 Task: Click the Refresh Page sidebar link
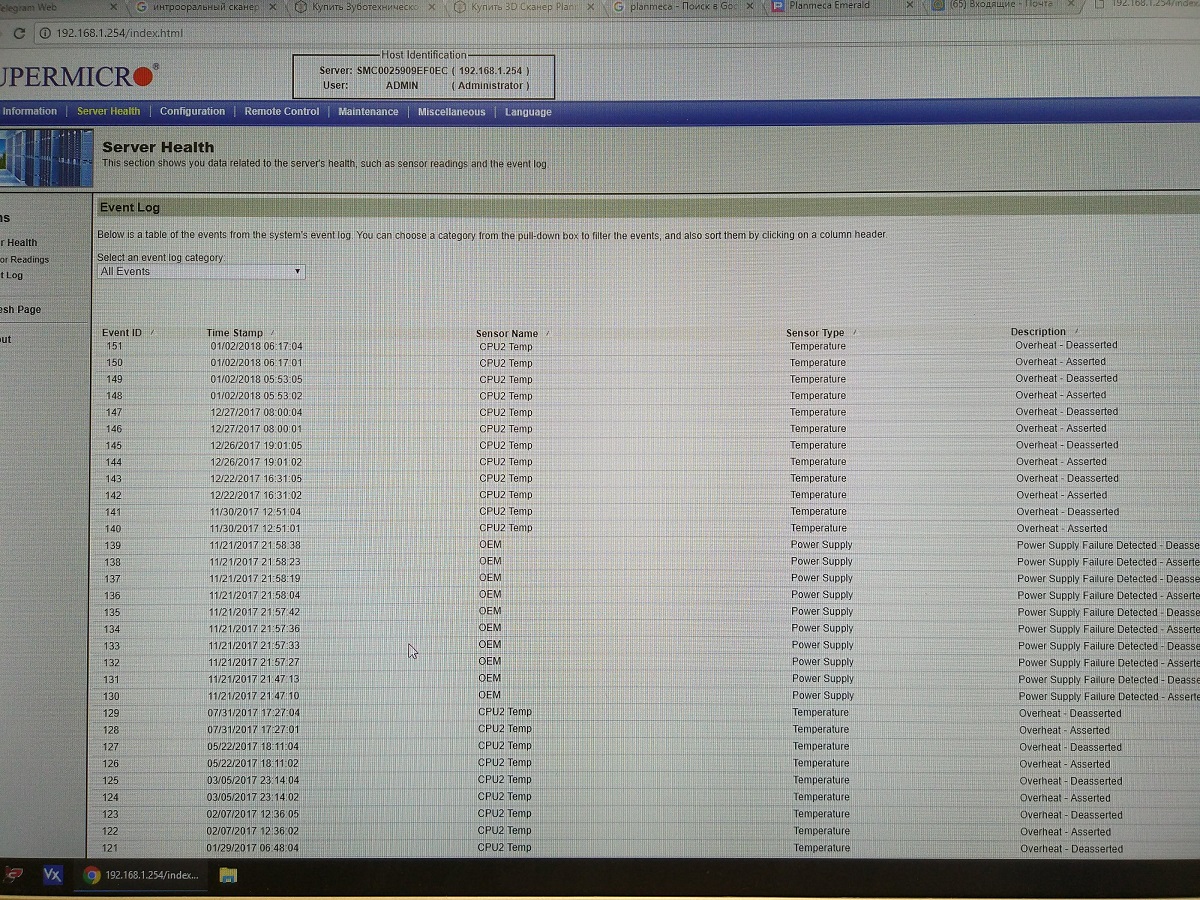[22, 310]
